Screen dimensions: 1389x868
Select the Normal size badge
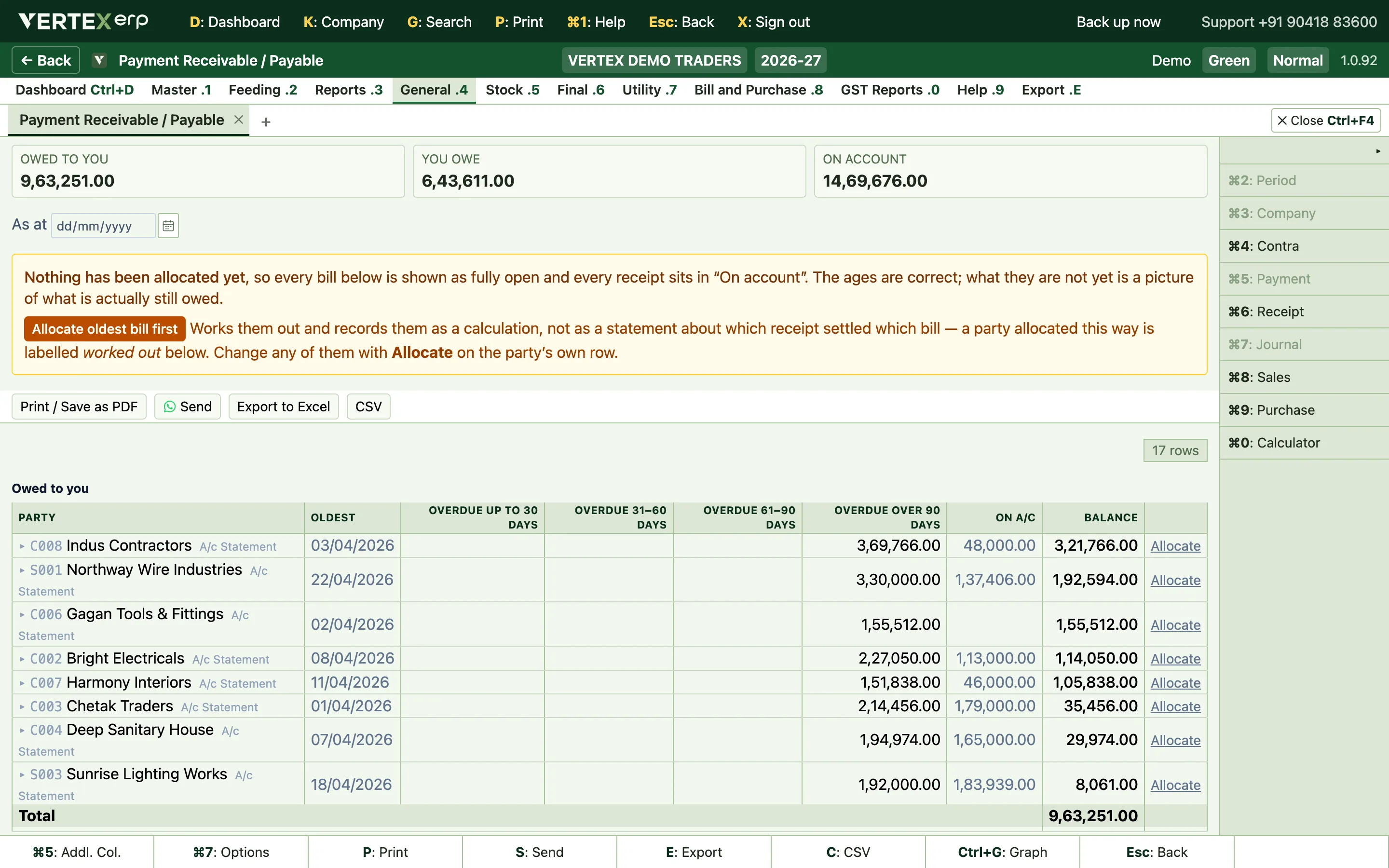point(1298,60)
